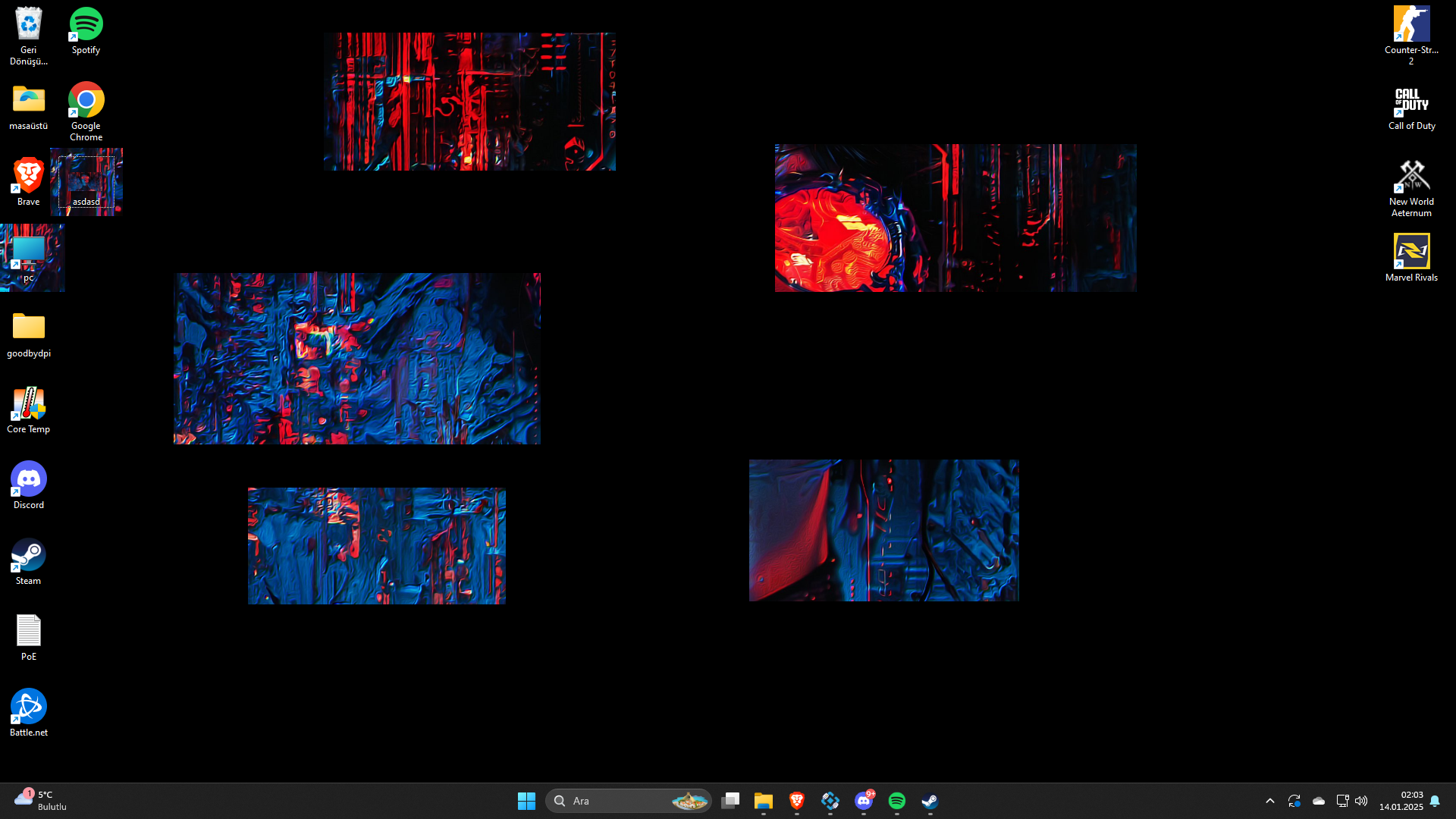Viewport: 1456px width, 819px height.
Task: Open the weather widget showing 5°C Bulutlu
Action: (41, 801)
